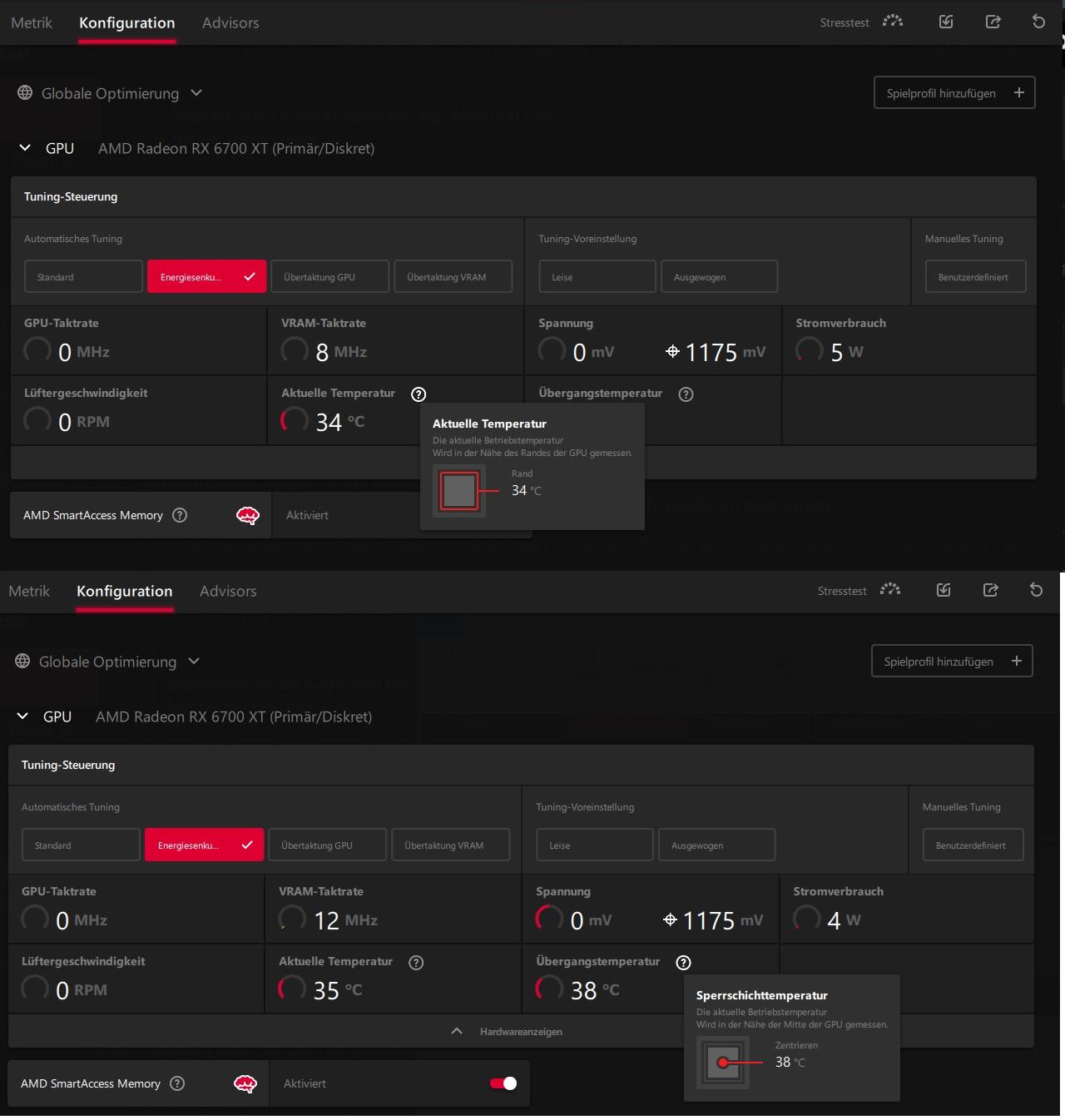Select Übertaktung GPU in upper screenshot
Viewport: 1065px width, 1120px height.
point(329,277)
